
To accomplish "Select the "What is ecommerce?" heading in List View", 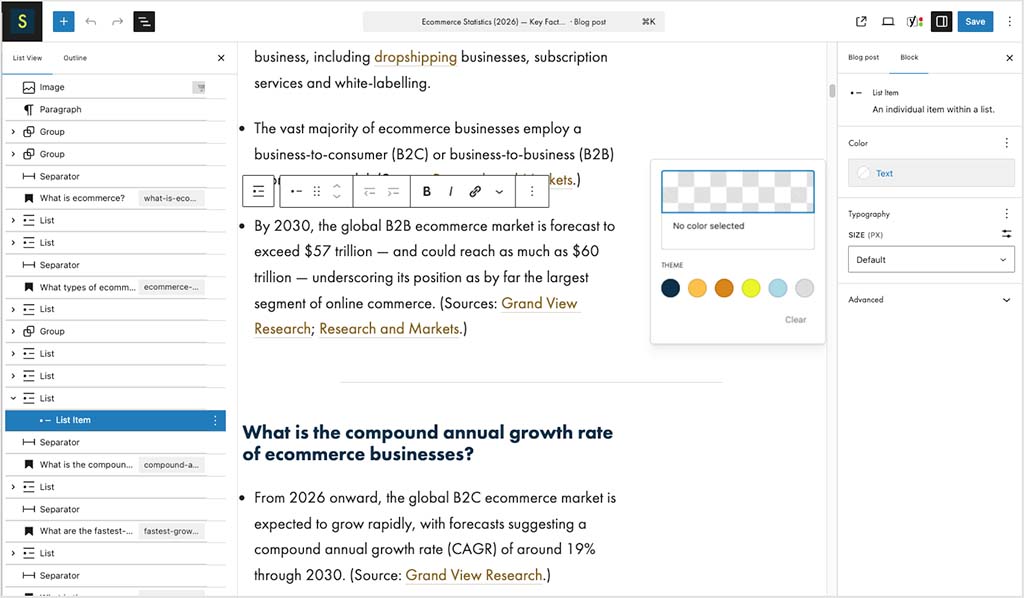I will tap(82, 198).
